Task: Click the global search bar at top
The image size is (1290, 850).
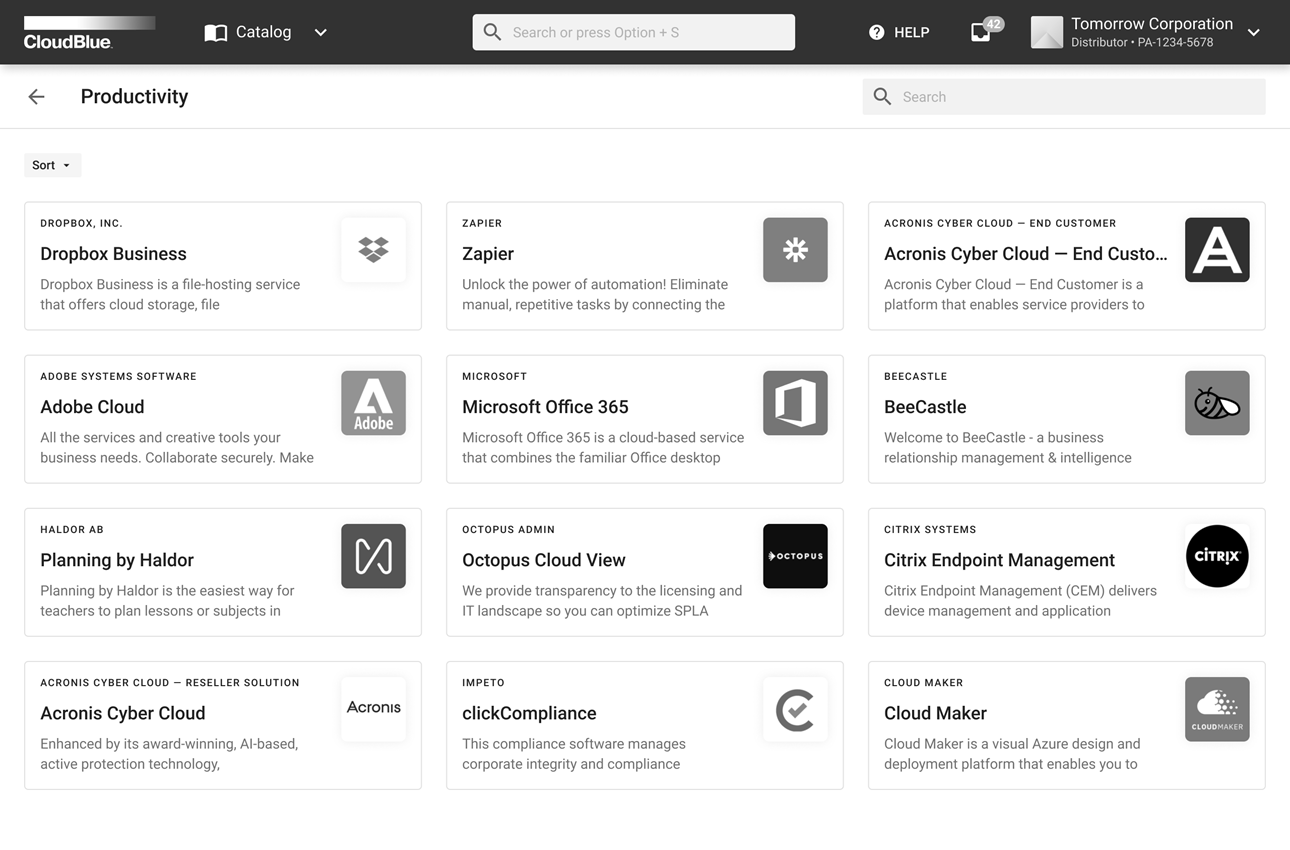Action: (x=633, y=32)
